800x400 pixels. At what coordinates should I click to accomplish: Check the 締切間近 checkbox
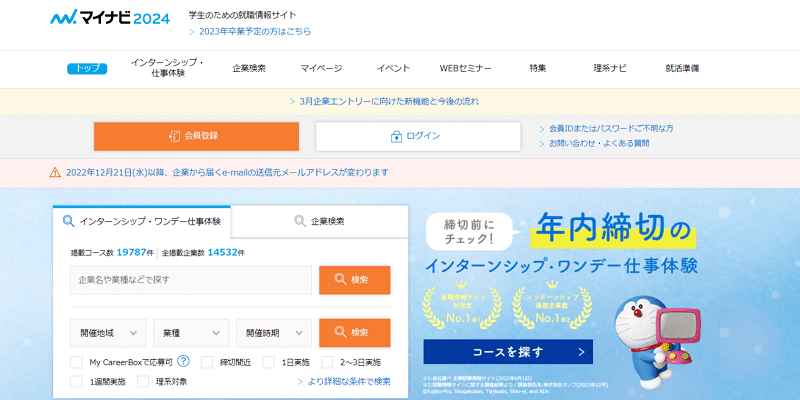(x=207, y=362)
